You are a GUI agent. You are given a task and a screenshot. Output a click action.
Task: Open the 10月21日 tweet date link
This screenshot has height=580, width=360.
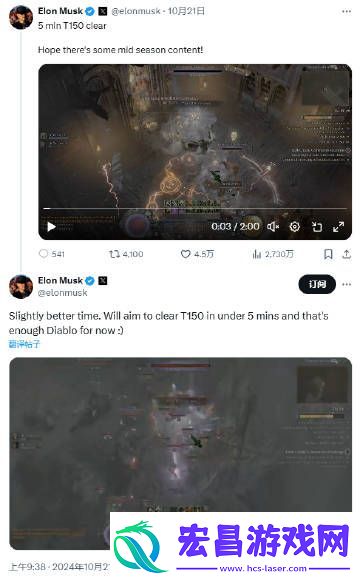click(186, 11)
